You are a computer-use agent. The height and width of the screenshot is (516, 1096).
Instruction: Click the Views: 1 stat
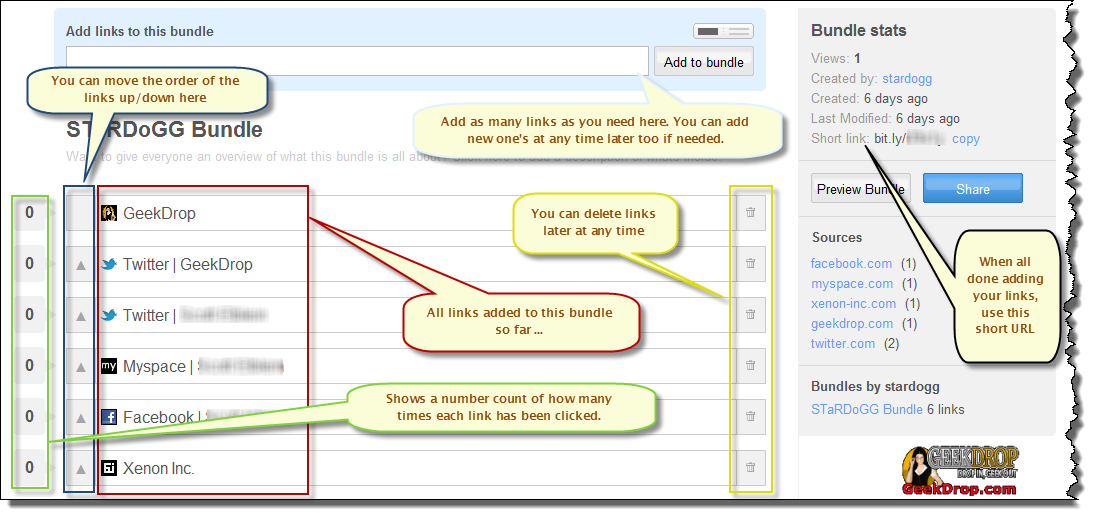pyautogui.click(x=836, y=59)
